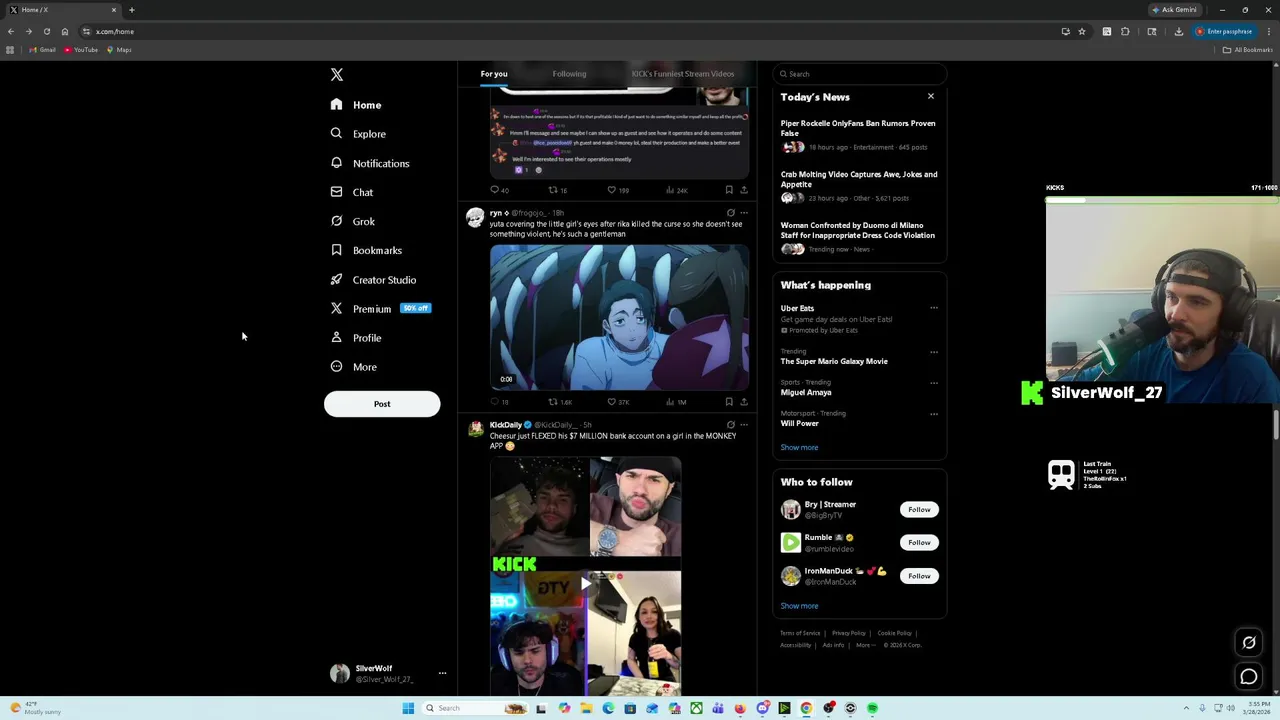Image resolution: width=1280 pixels, height=720 pixels.
Task: Open more options on KickDaily post
Action: pyautogui.click(x=744, y=425)
